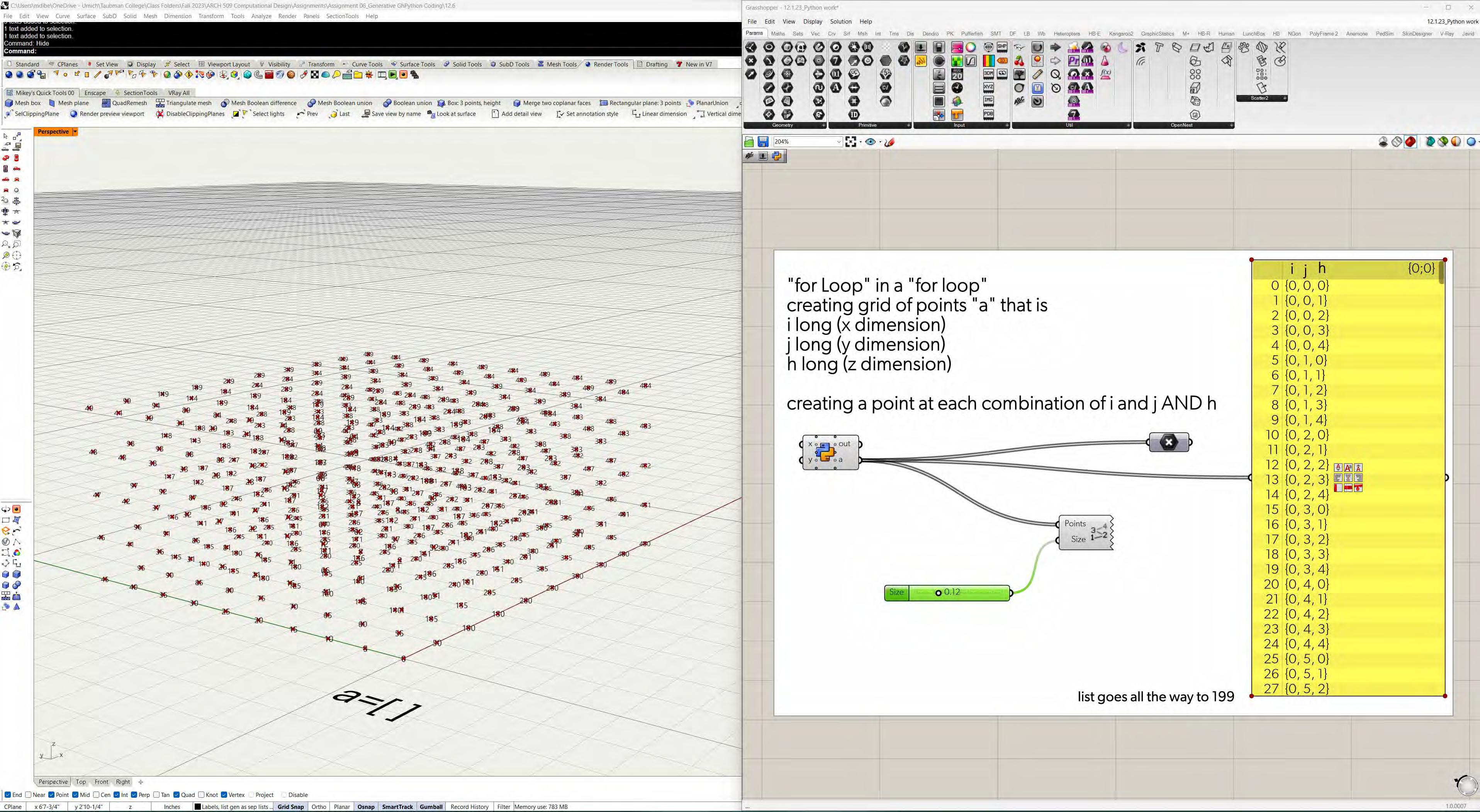
Task: Click the shaded red preview mode icon
Action: tap(1410, 142)
